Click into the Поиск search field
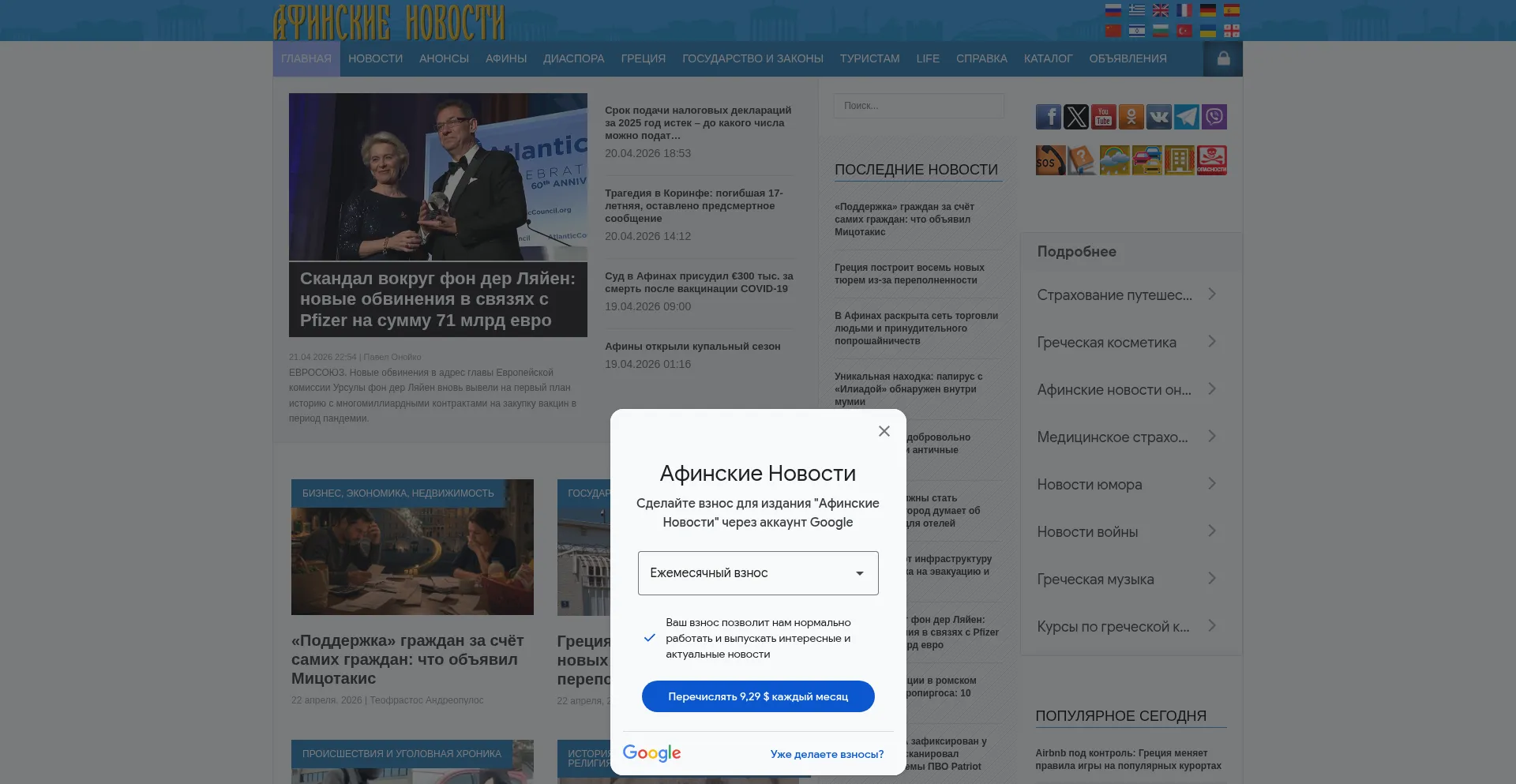The width and height of the screenshot is (1516, 784). pos(919,106)
